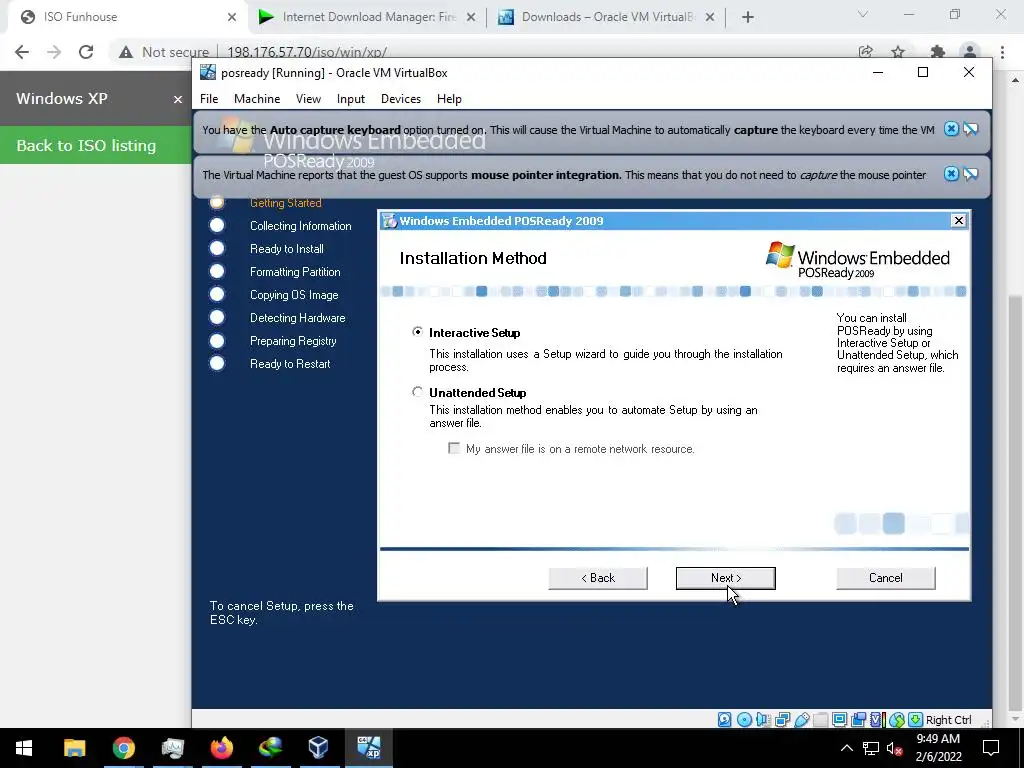Open the Input menu in VirtualBox
Screen dimensions: 1024x768
point(351,99)
